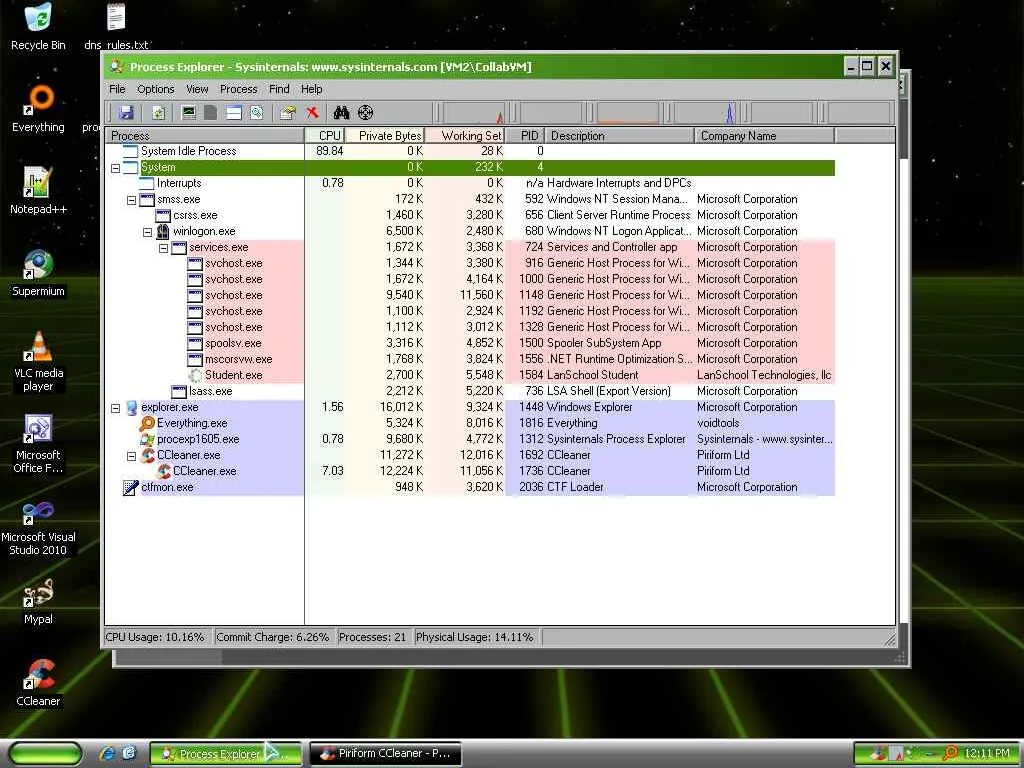1024x768 pixels.
Task: Collapse the System process tree node
Action: [x=116, y=168]
